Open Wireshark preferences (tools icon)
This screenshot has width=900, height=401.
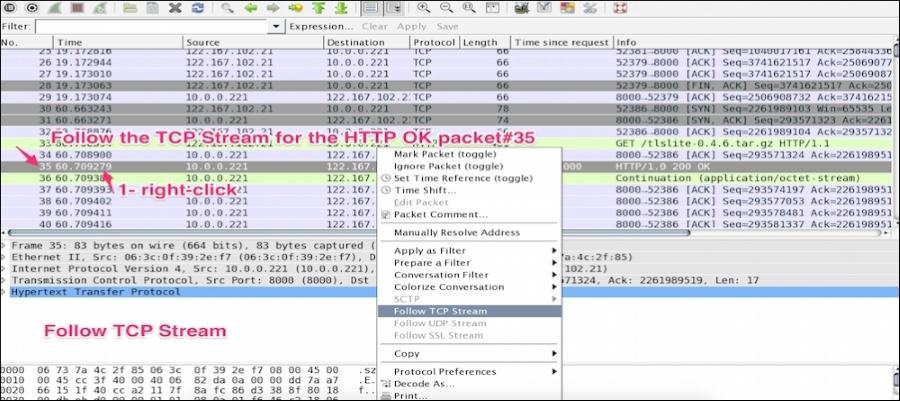pyautogui.click(x=589, y=8)
